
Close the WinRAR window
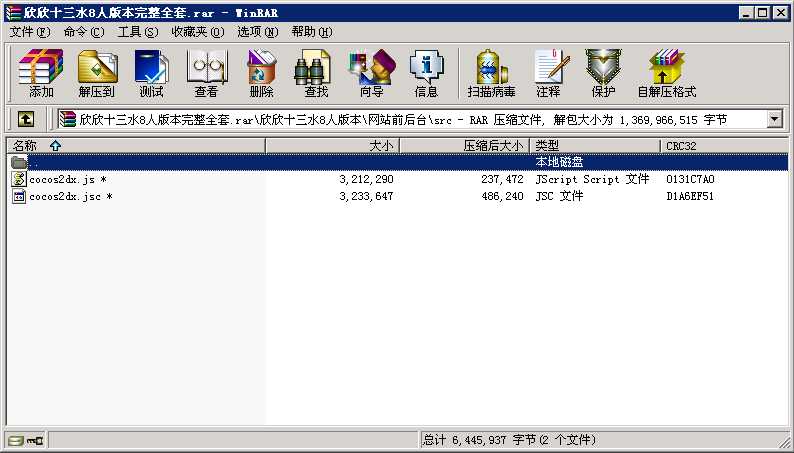(x=780, y=13)
